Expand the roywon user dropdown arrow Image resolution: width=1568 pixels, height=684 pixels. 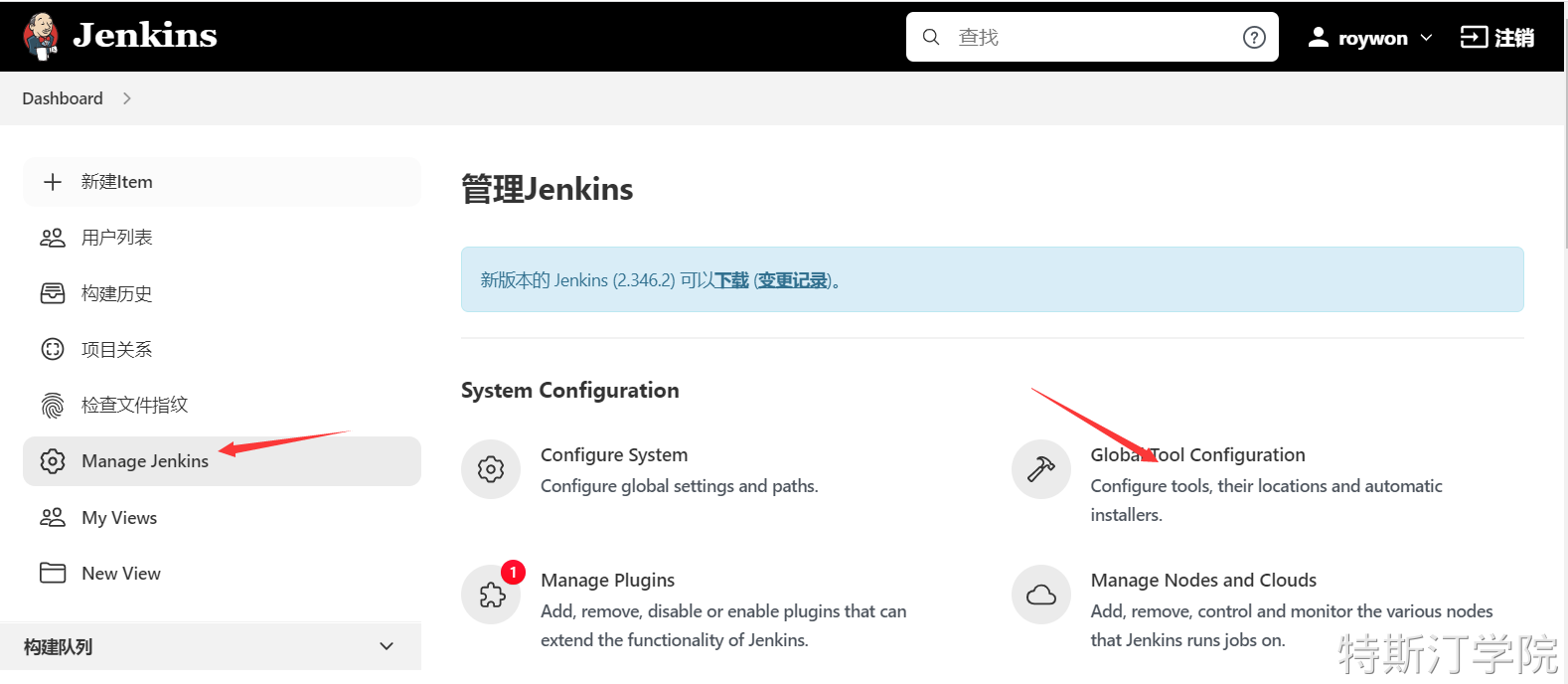(1427, 38)
